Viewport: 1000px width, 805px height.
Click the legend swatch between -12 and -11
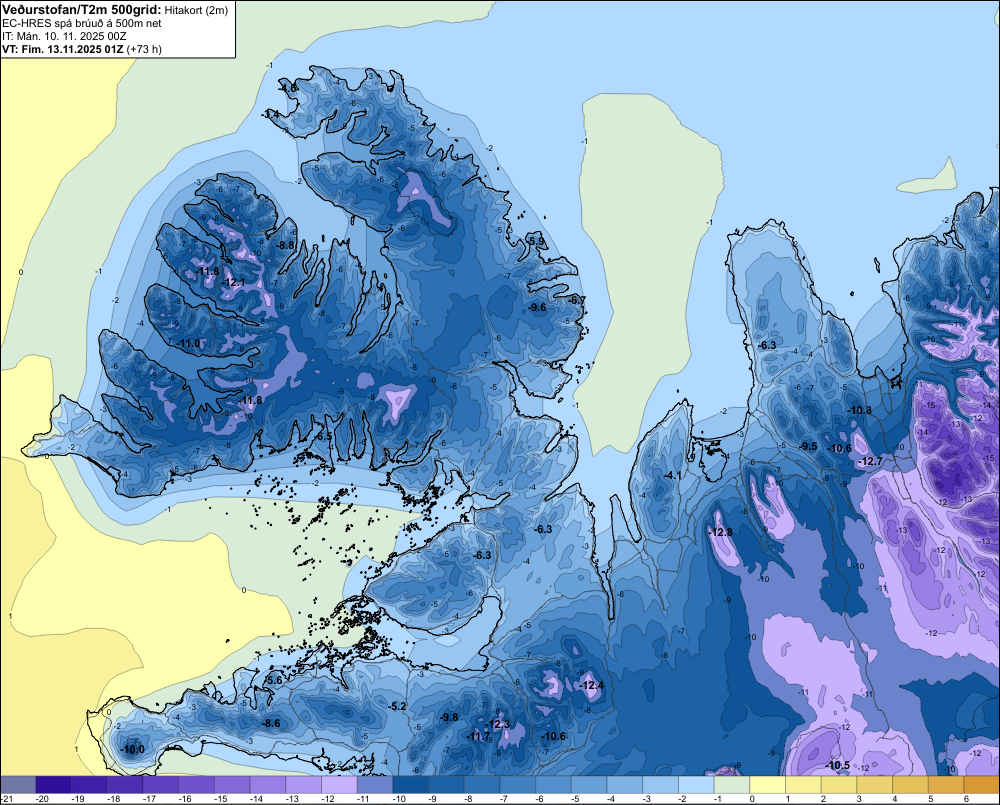coord(339,785)
